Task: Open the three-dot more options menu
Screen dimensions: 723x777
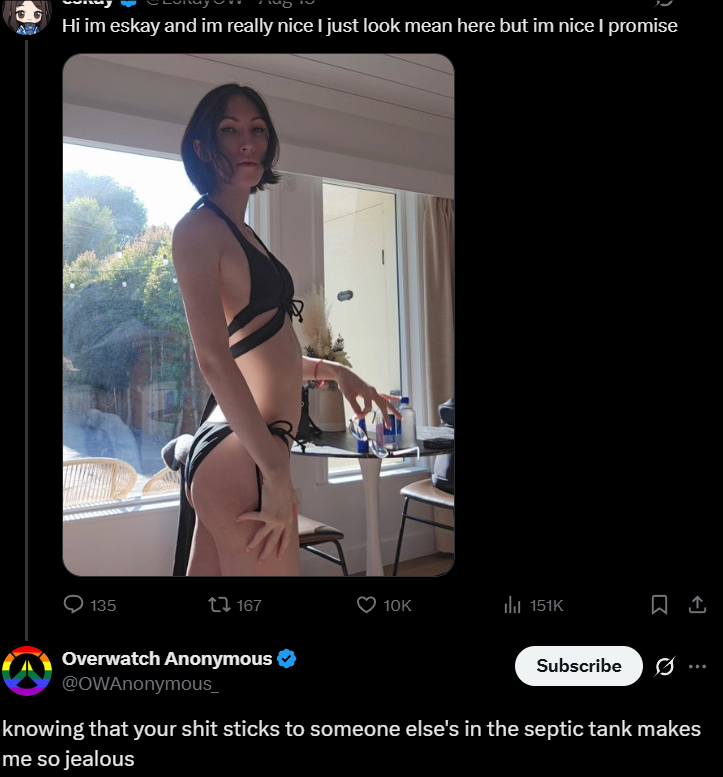Action: [697, 666]
